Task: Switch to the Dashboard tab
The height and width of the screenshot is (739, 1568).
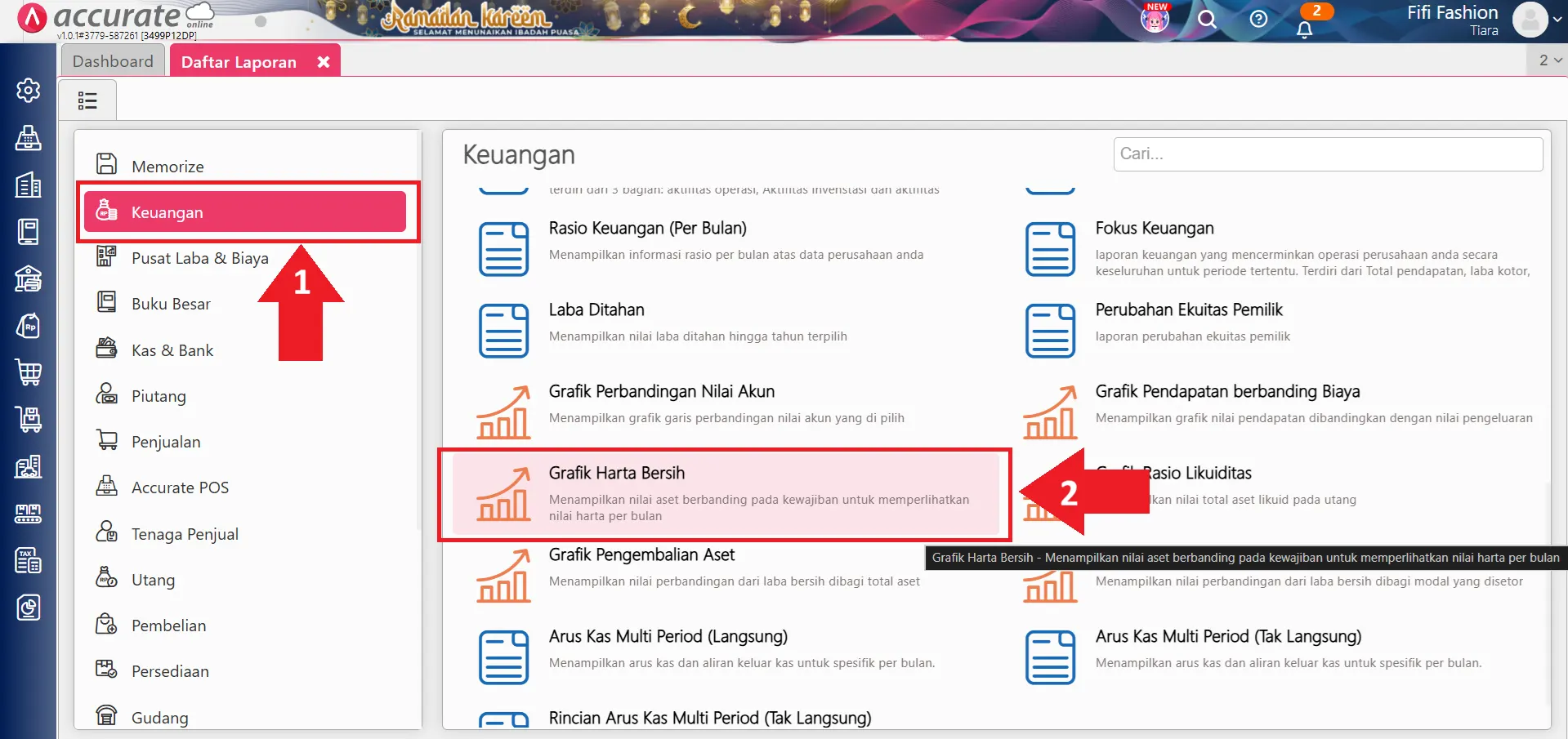Action: [x=112, y=60]
